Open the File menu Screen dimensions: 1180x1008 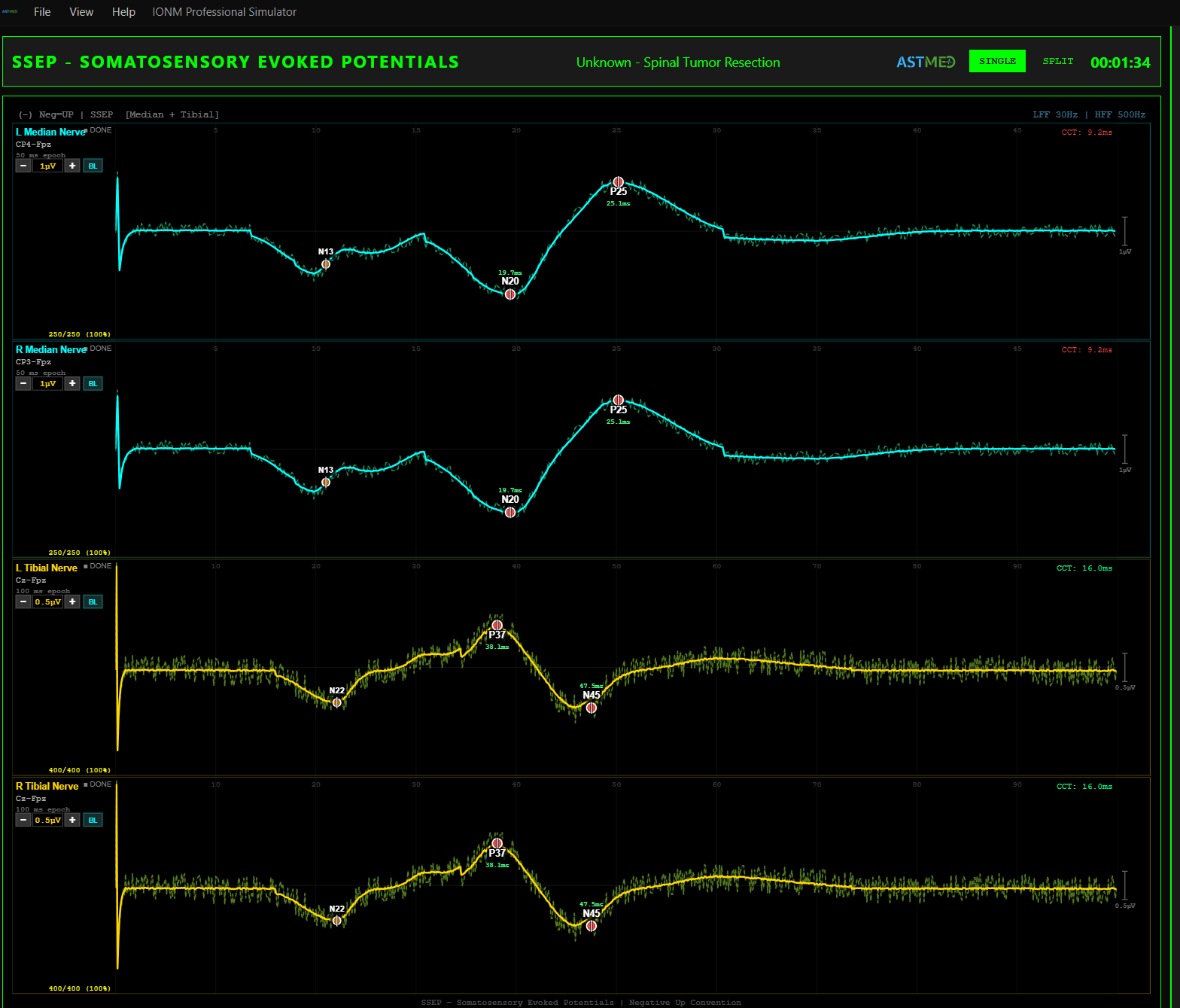42,12
